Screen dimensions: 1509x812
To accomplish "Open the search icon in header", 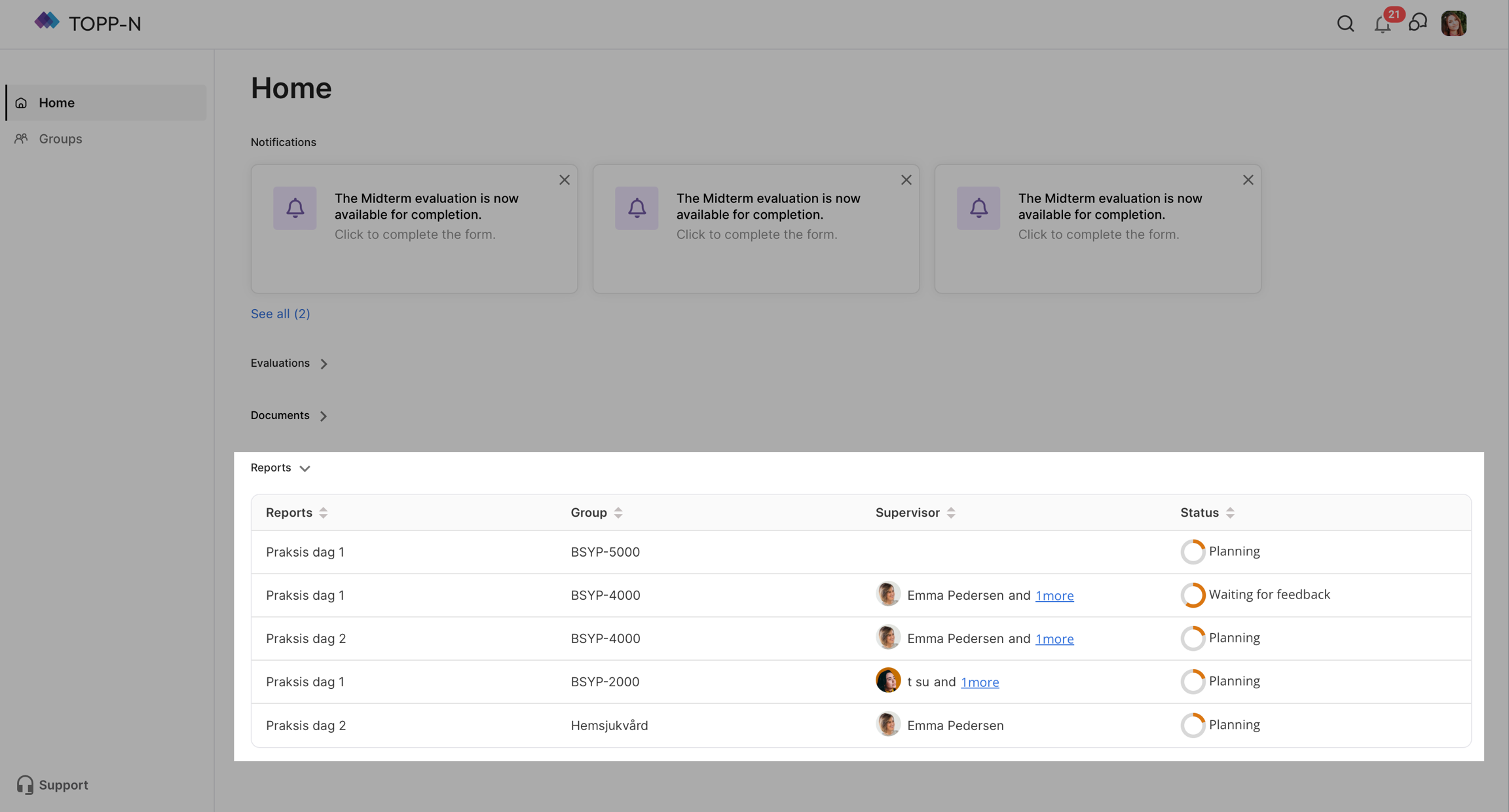I will click(x=1345, y=24).
